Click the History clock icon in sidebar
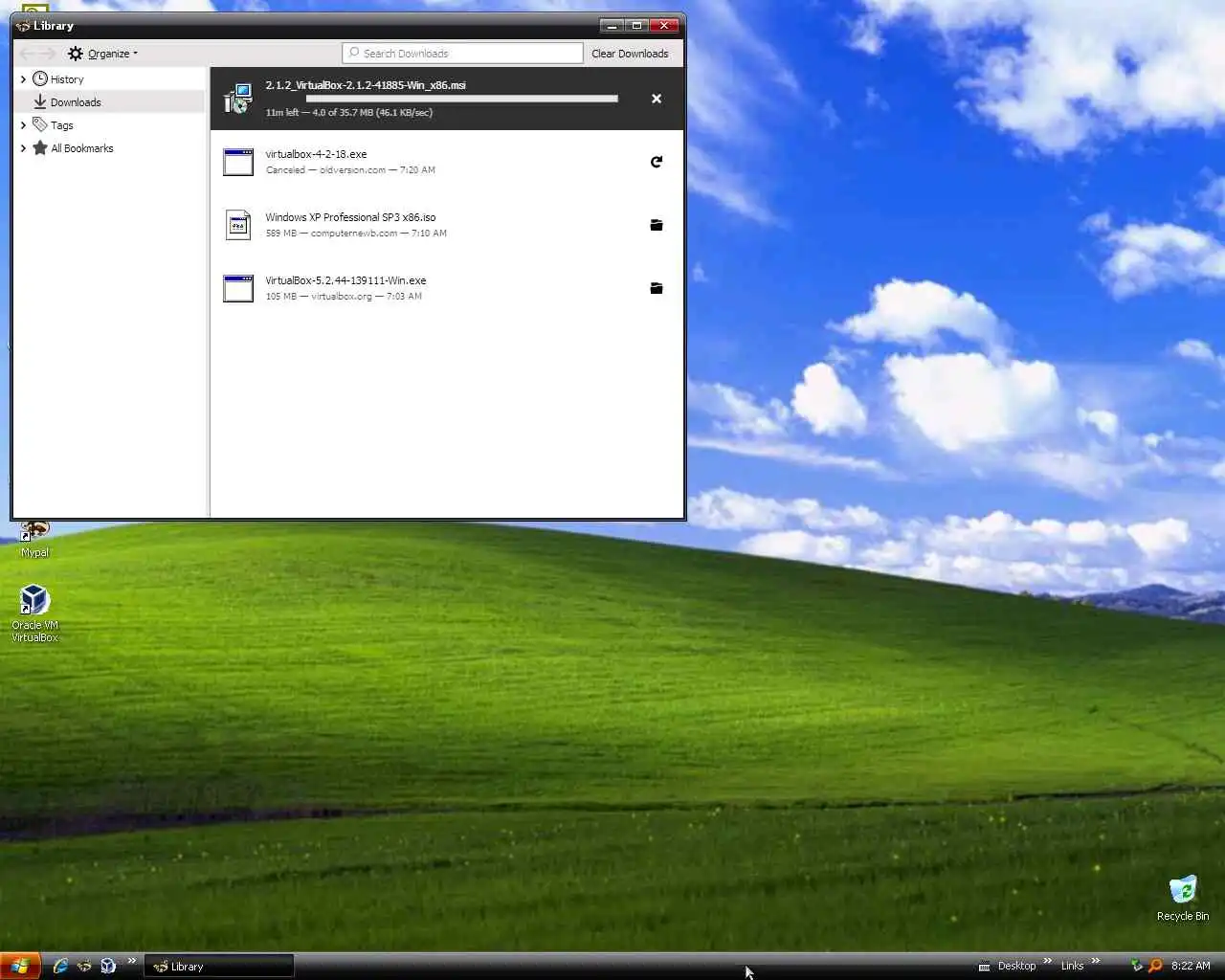Screen dimensions: 1225x980 [40, 78]
